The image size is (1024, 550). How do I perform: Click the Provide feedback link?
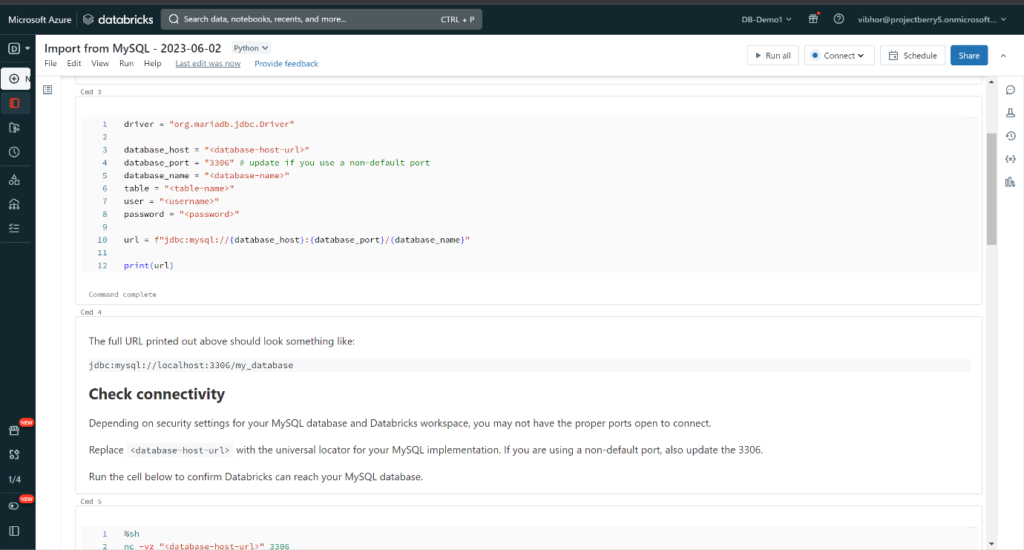coord(286,63)
